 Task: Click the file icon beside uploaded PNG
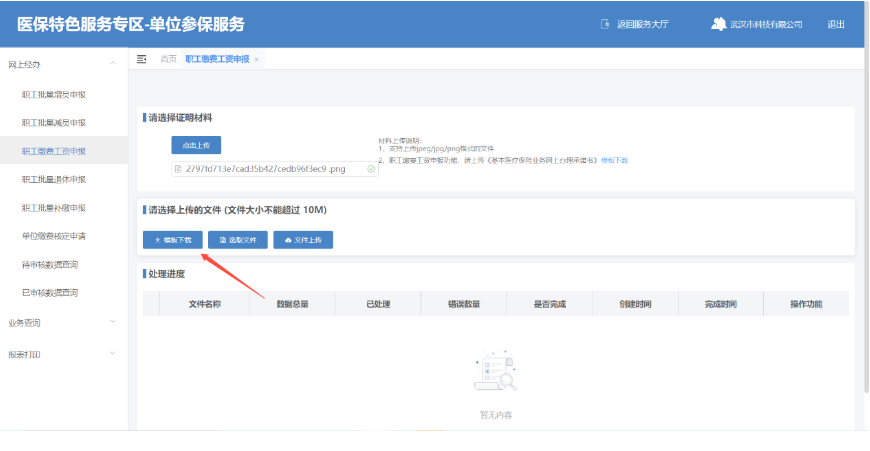[178, 169]
